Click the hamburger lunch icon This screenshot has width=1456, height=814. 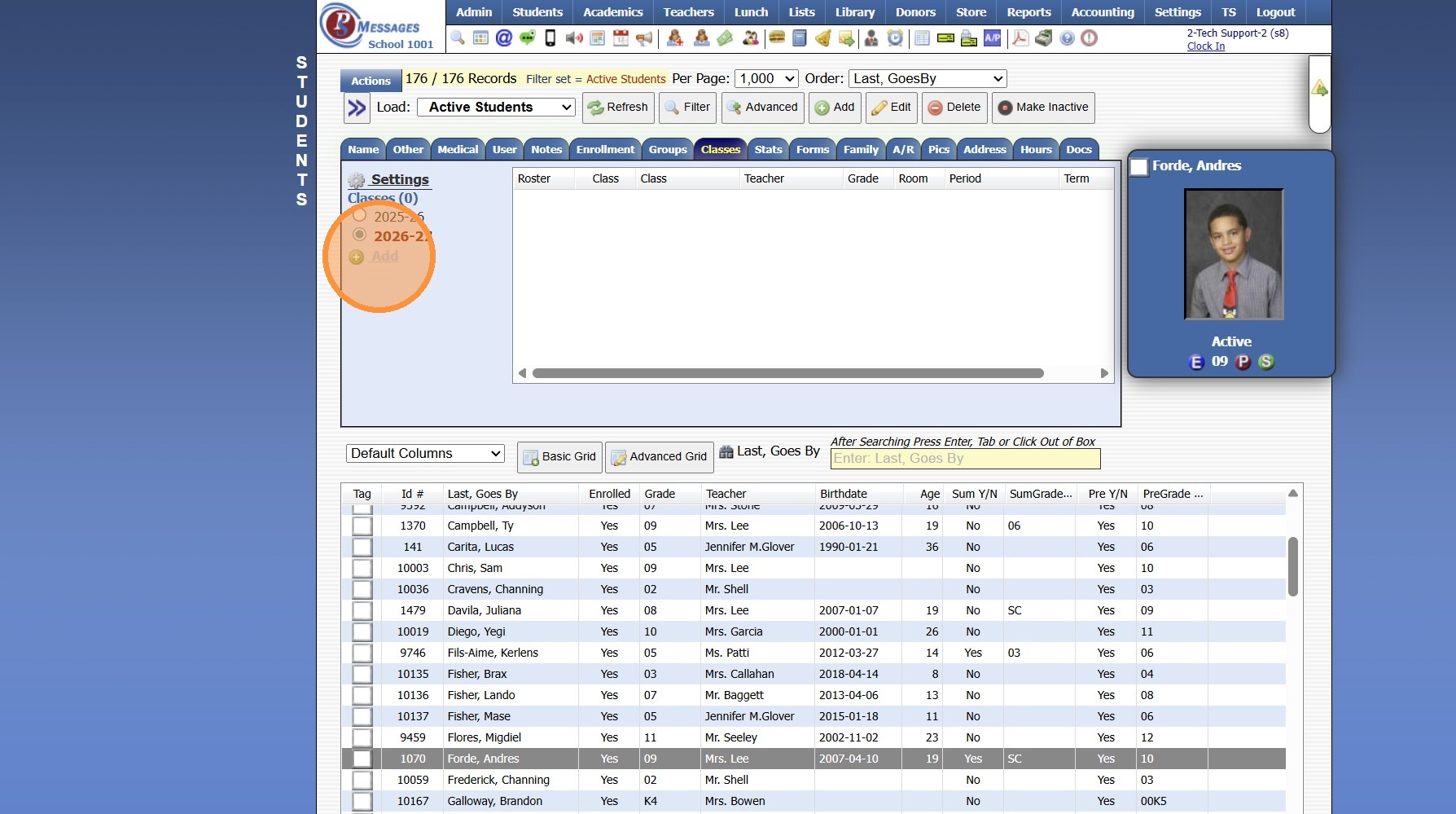(x=777, y=38)
